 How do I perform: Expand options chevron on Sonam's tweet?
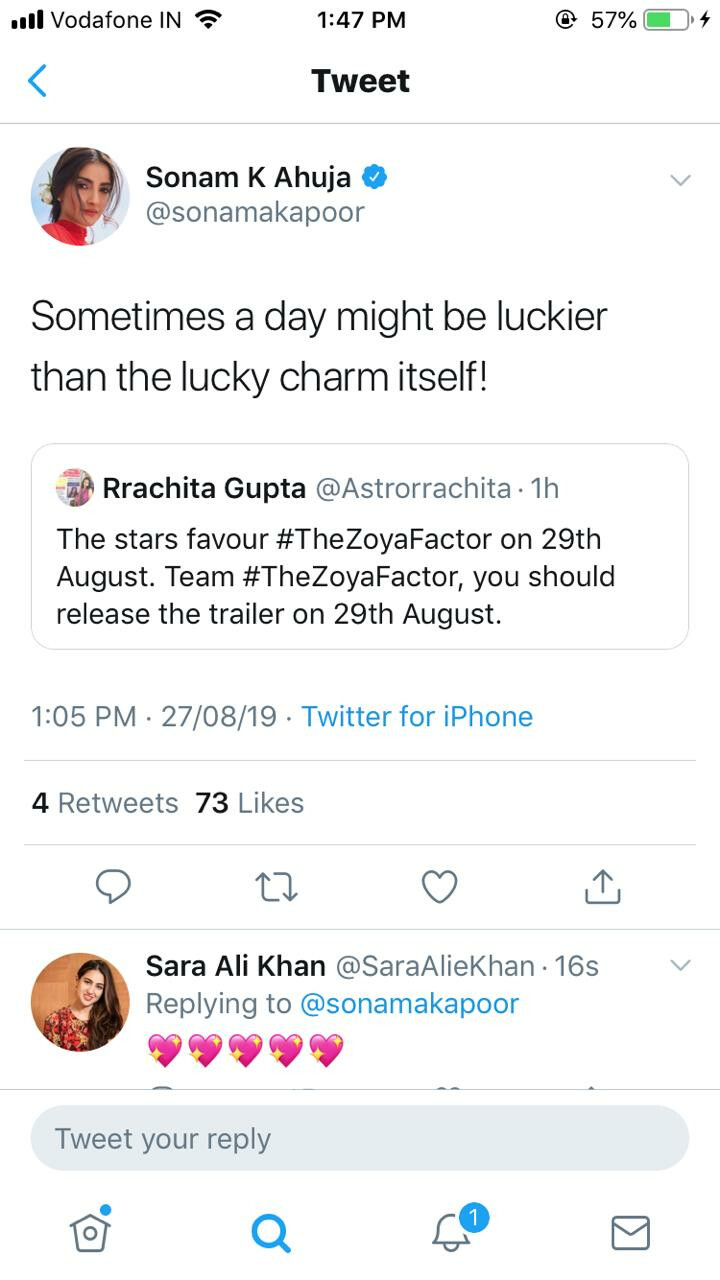[680, 181]
